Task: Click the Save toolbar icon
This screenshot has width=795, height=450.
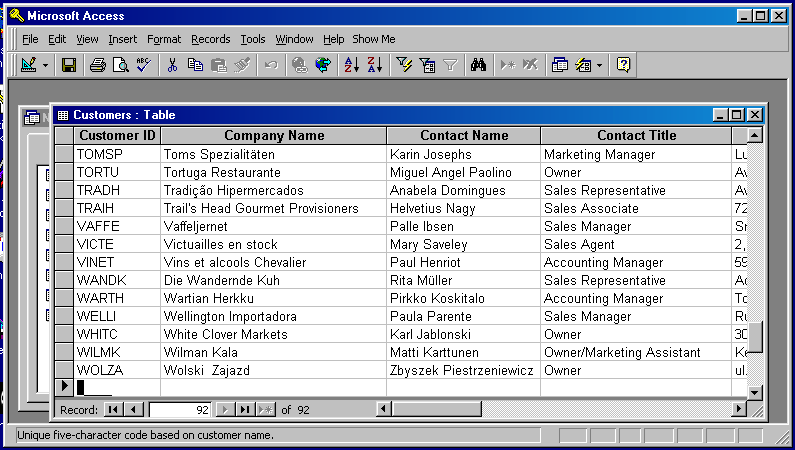Action: coord(69,65)
